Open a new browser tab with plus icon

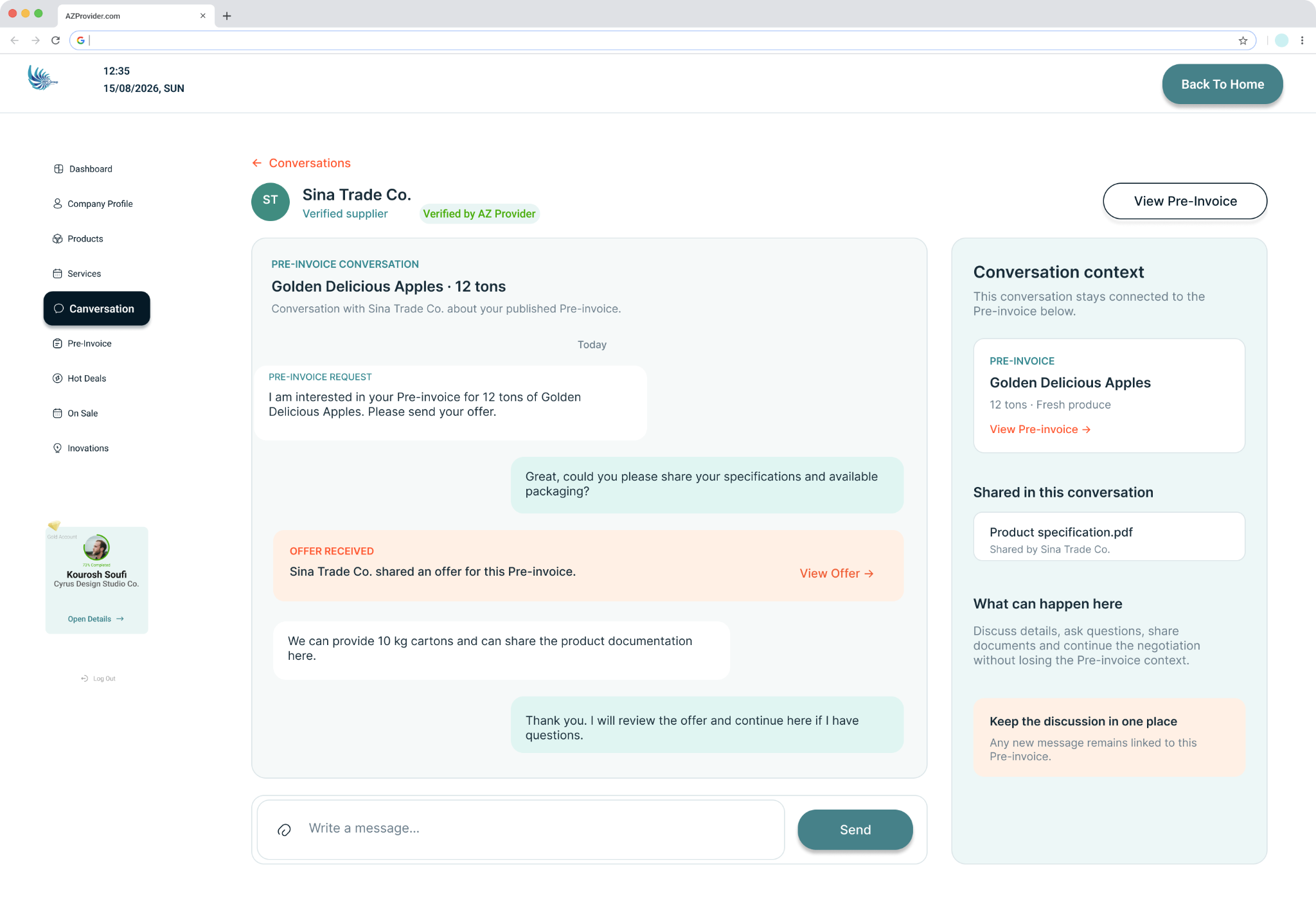[227, 16]
